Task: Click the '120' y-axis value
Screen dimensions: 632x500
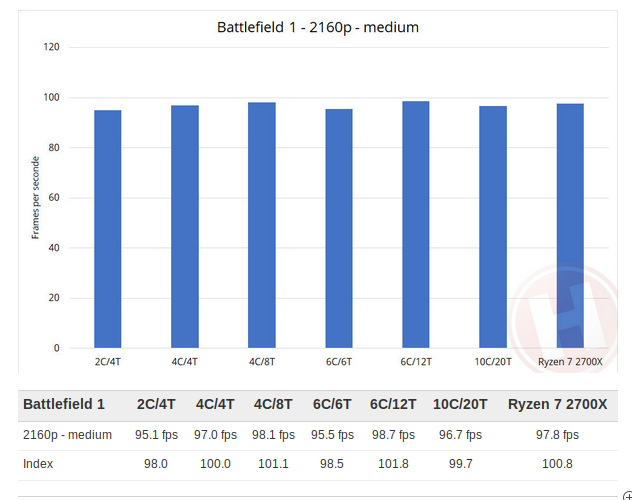Action: click(51, 47)
